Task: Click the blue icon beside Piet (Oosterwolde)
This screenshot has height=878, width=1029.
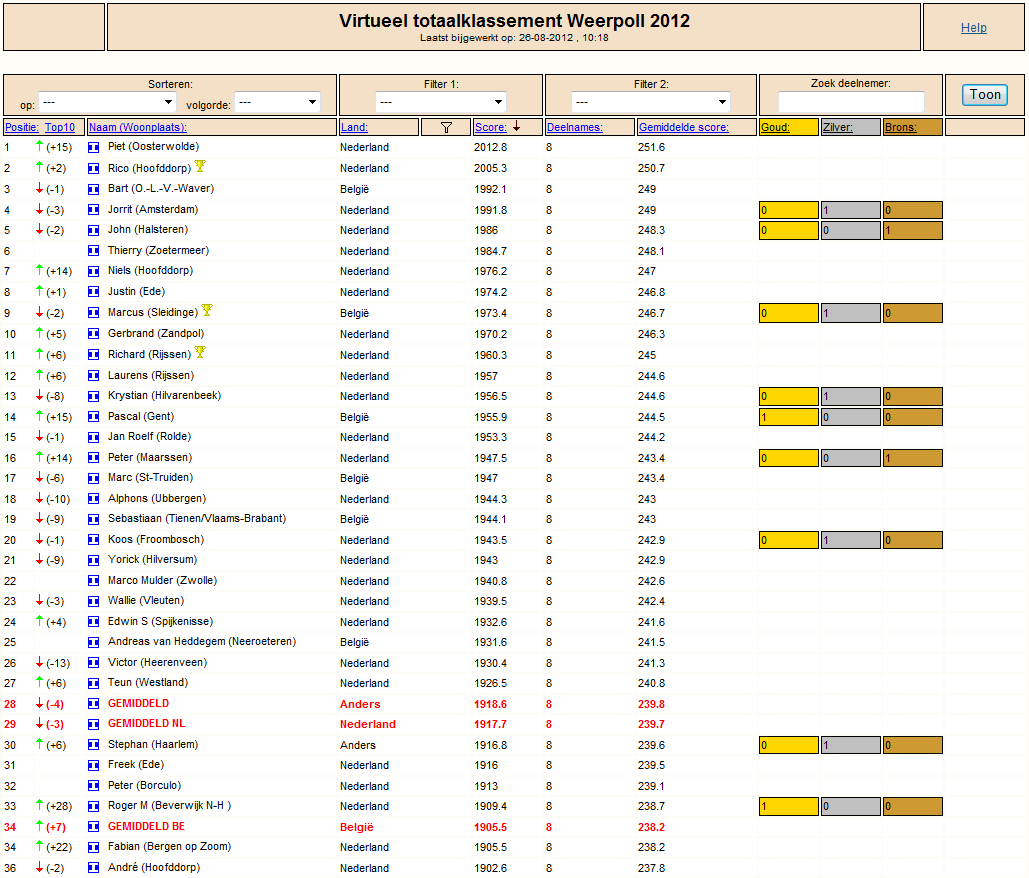Action: [93, 147]
